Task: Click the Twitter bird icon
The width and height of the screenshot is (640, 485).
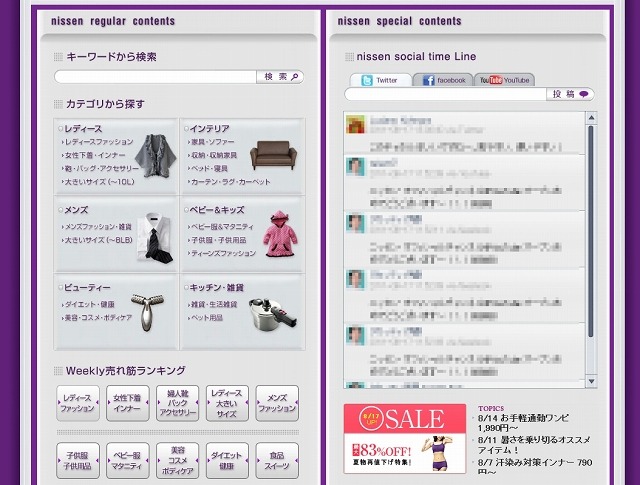Action: (x=367, y=80)
